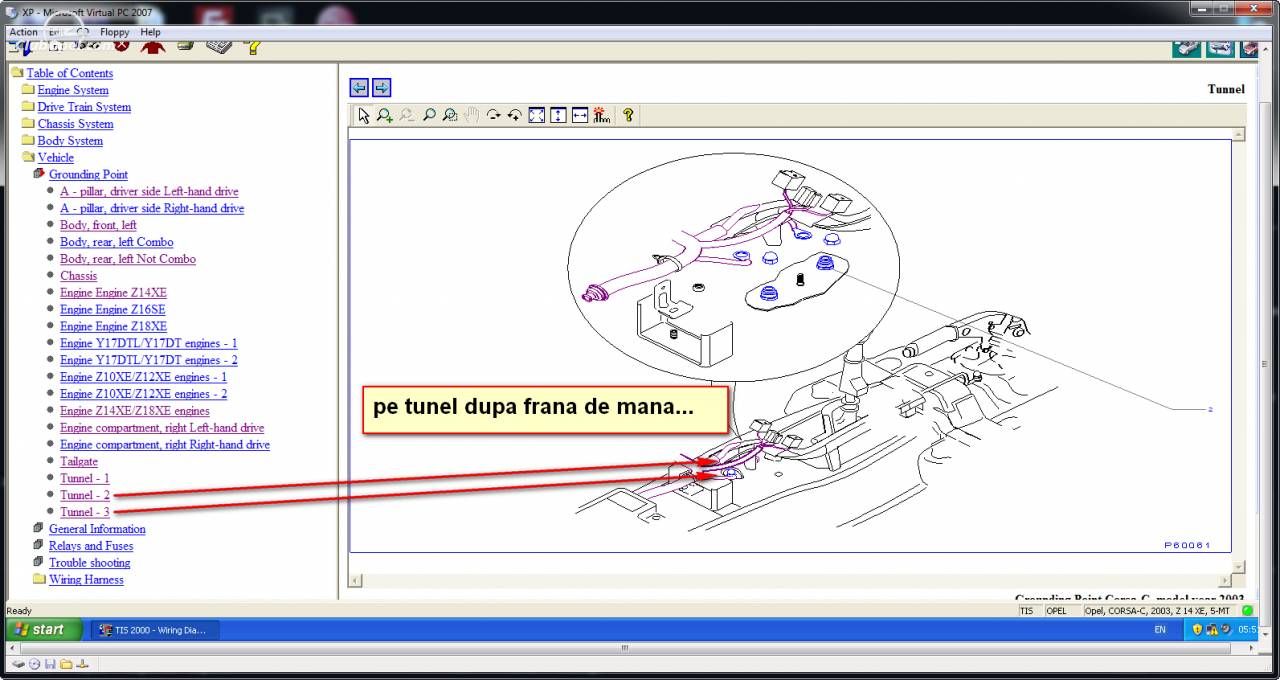1280x680 pixels.
Task: Click the middle car icon at top right
Action: coord(1220,47)
